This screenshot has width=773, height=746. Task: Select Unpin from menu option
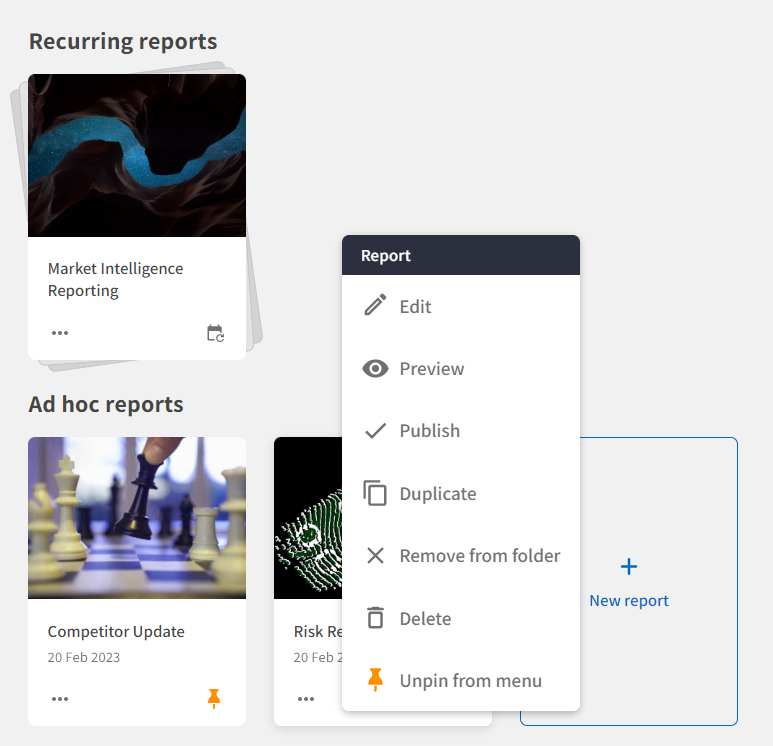coord(470,681)
